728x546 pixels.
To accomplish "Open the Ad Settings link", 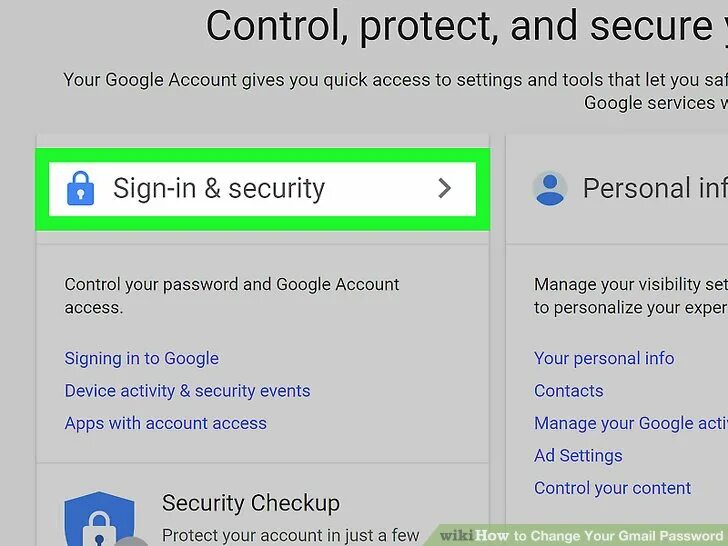I will point(578,456).
